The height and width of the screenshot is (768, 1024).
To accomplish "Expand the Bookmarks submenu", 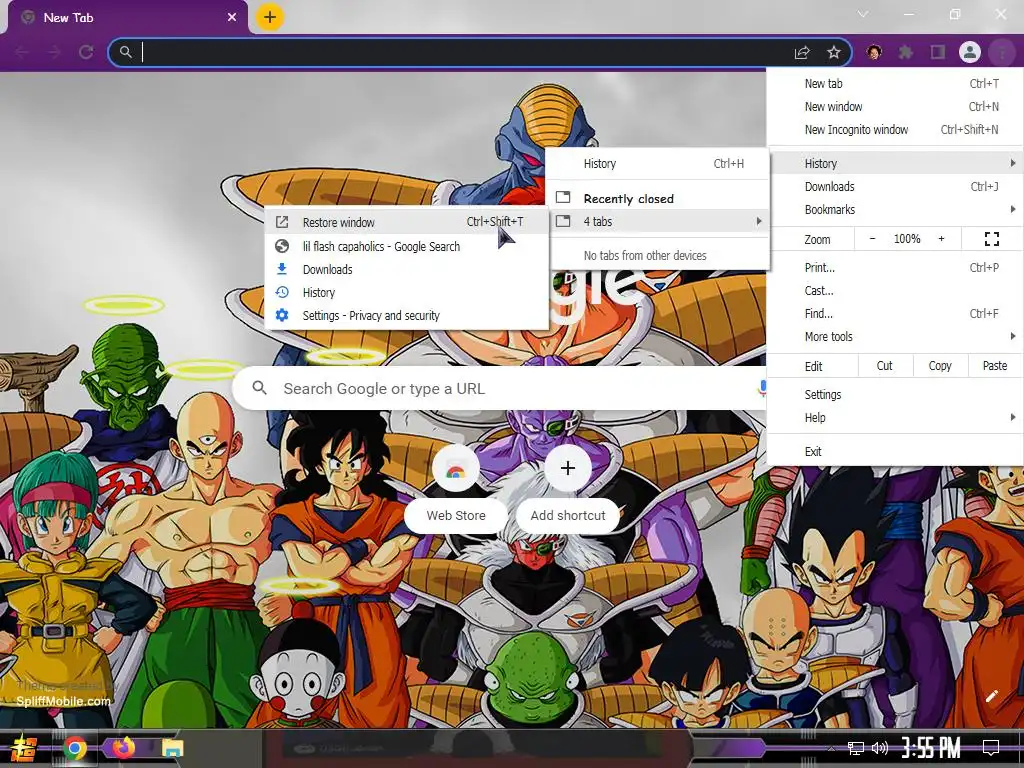I will tap(895, 210).
